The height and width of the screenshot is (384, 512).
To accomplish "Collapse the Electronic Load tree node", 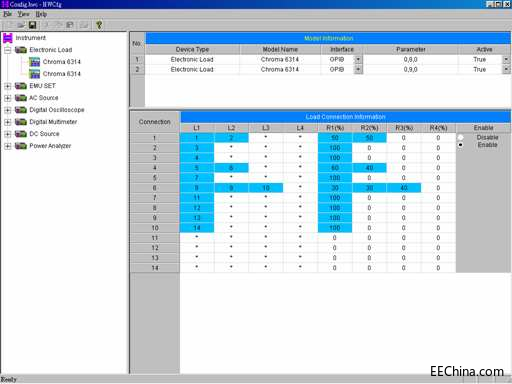I will (x=8, y=50).
